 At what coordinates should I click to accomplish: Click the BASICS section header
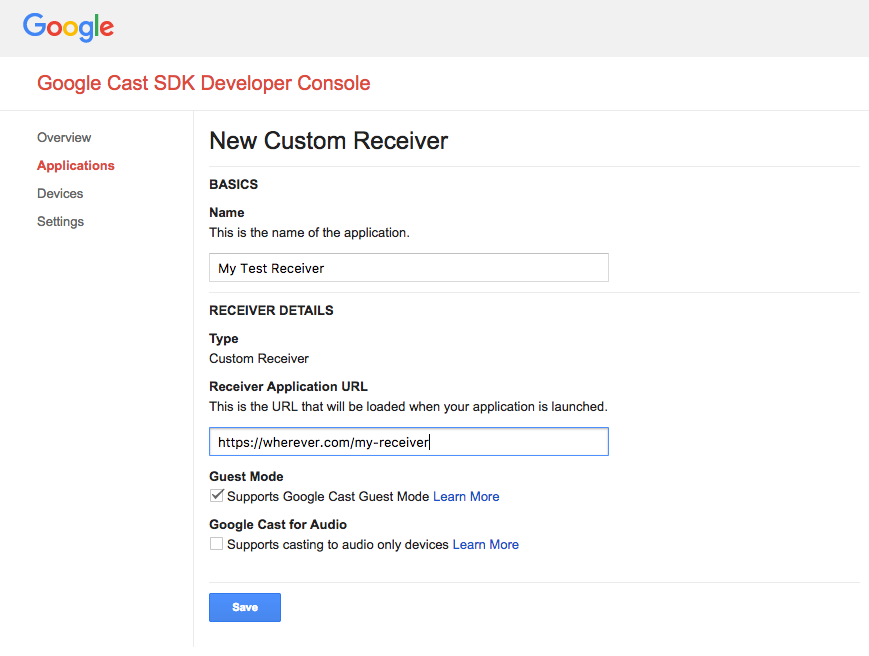[233, 184]
